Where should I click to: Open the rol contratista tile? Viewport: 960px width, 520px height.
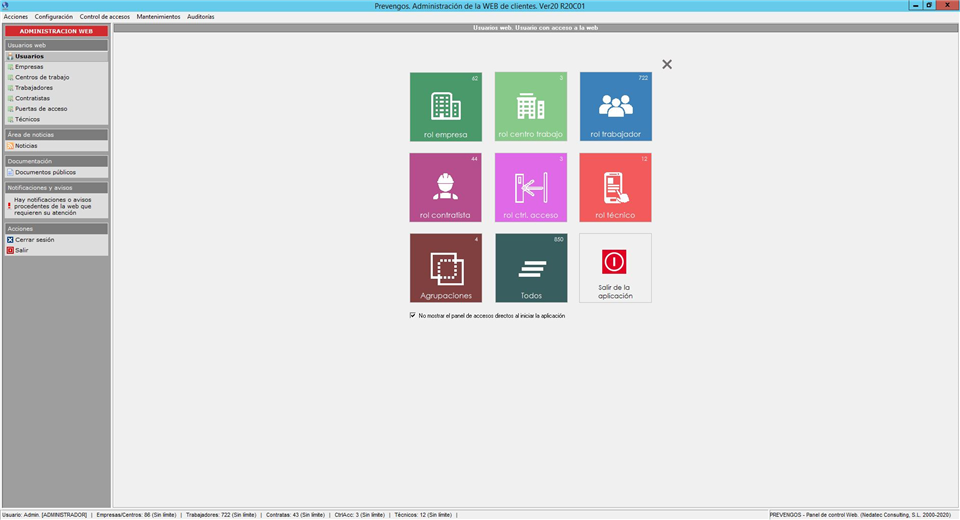coord(445,187)
